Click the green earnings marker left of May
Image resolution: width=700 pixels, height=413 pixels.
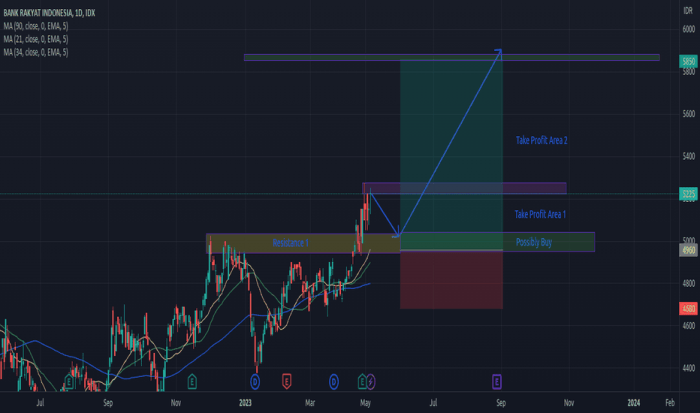pos(361,381)
